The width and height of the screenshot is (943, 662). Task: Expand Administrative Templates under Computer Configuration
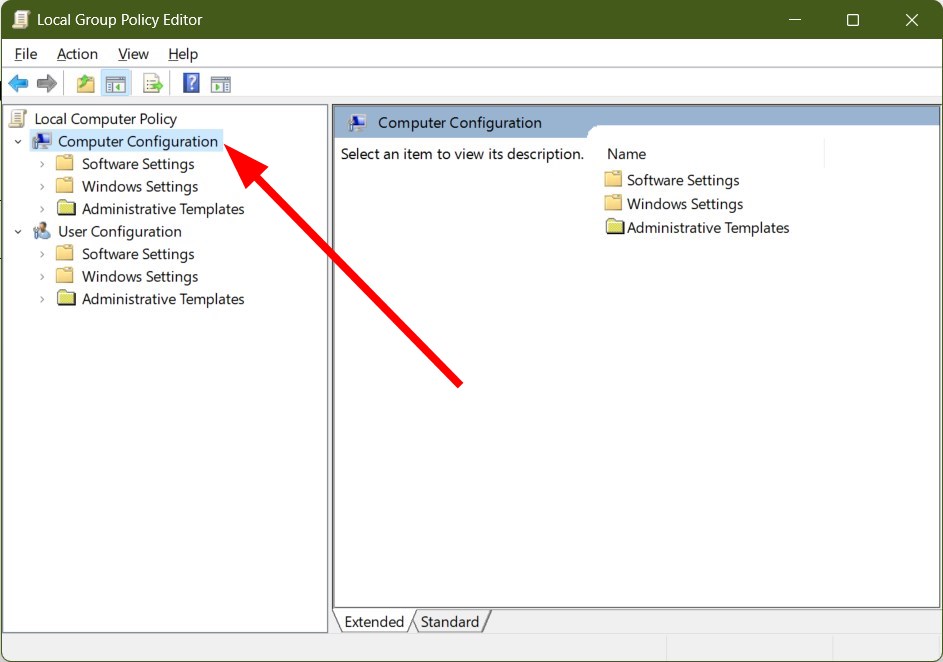point(41,209)
